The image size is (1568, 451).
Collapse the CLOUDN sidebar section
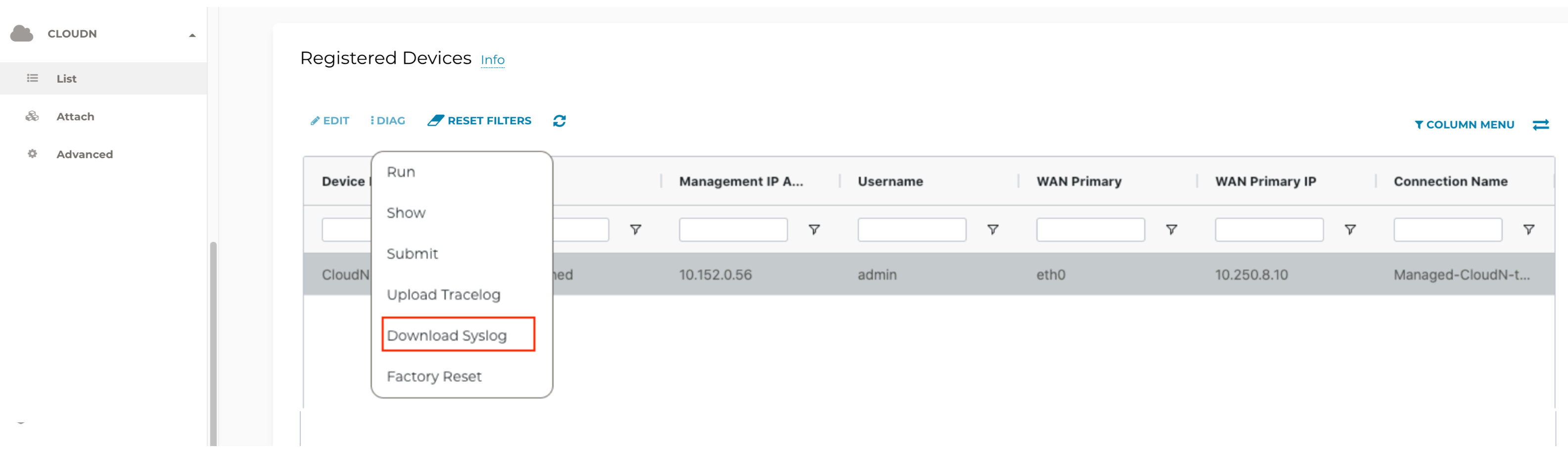coord(193,35)
